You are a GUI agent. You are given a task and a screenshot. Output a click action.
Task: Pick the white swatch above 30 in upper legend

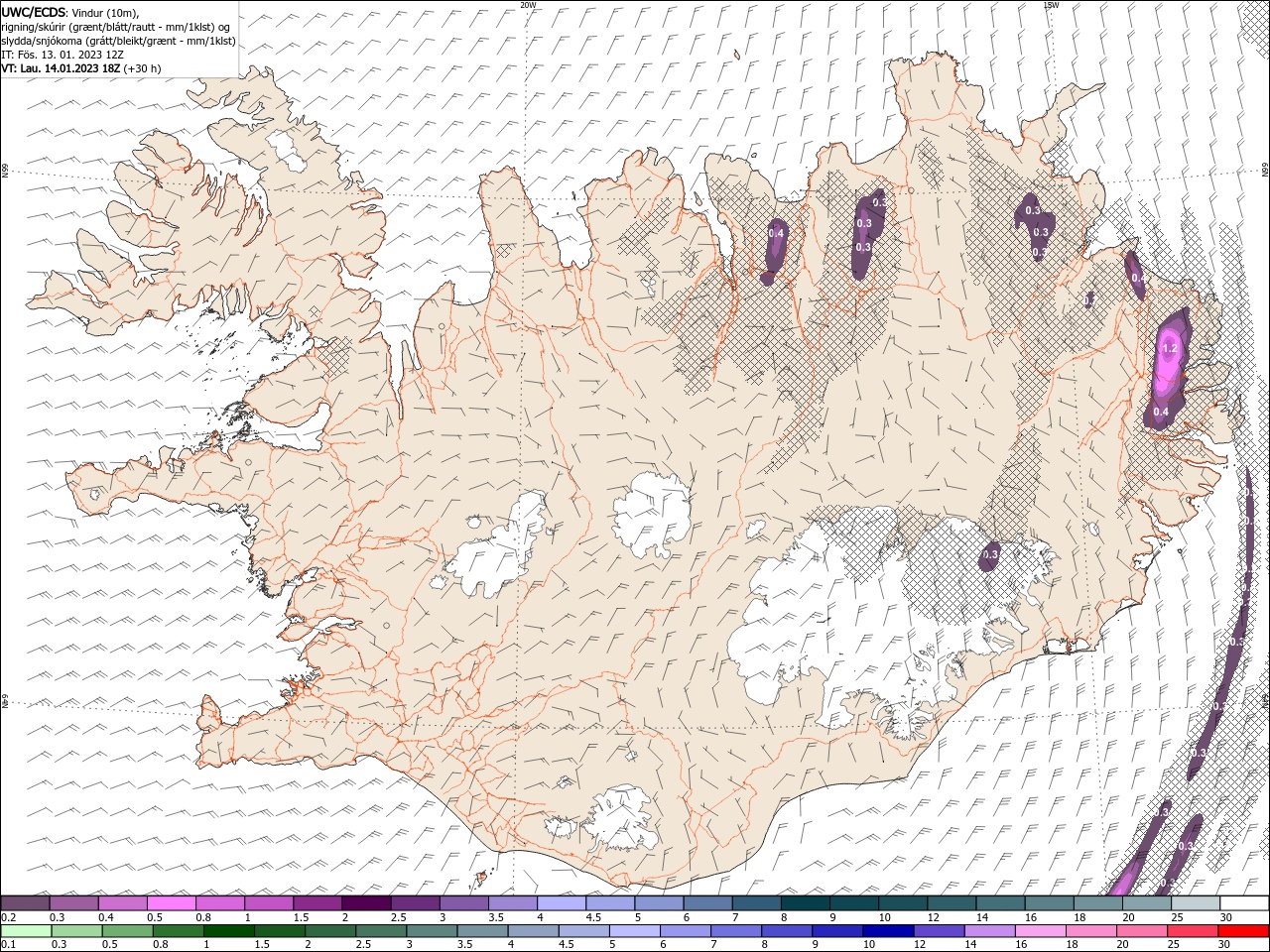(1244, 902)
